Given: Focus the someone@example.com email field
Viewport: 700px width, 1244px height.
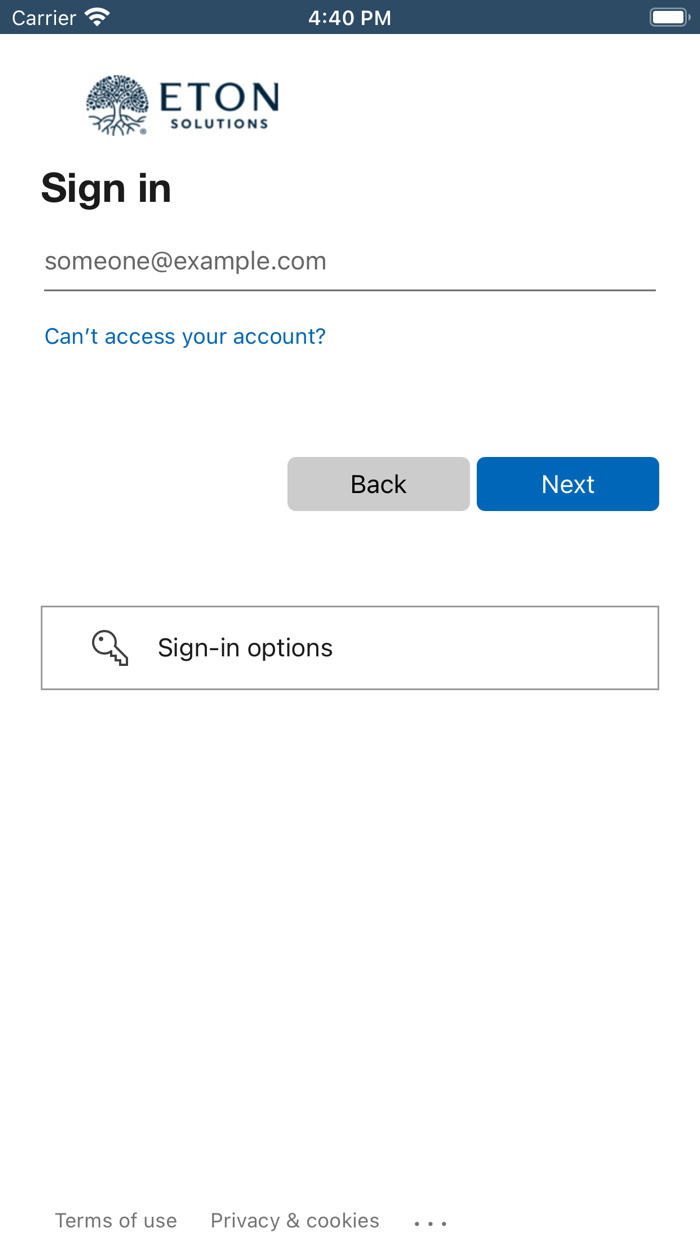Looking at the screenshot, I should (x=349, y=262).
